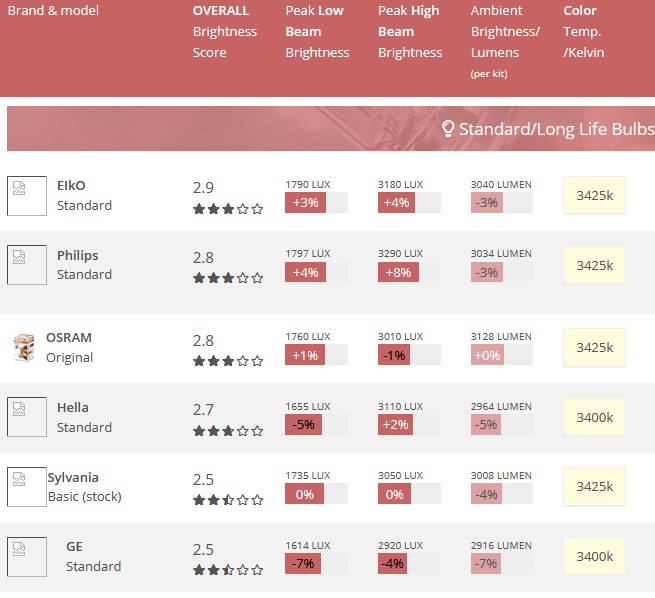Click the Philips star rating icons
The width and height of the screenshot is (655, 598).
point(228,278)
